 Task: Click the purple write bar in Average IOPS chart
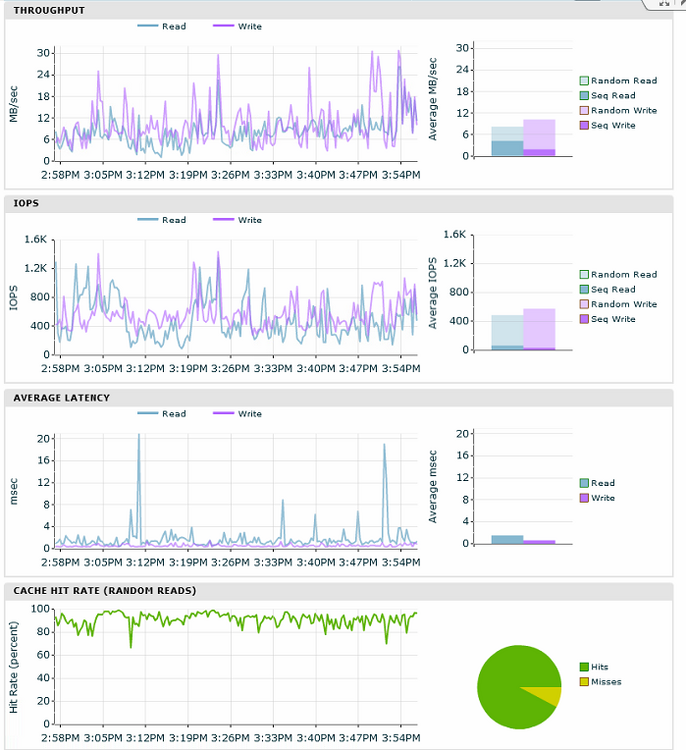click(539, 330)
